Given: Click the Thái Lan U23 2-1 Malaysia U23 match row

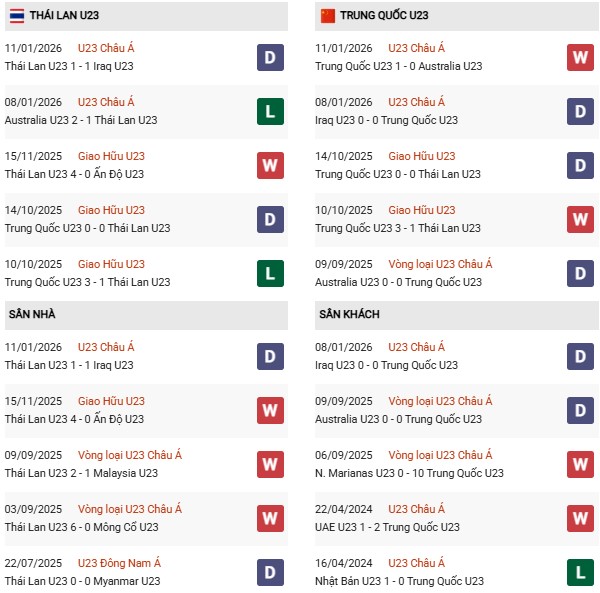Looking at the screenshot, I should click(x=82, y=473).
